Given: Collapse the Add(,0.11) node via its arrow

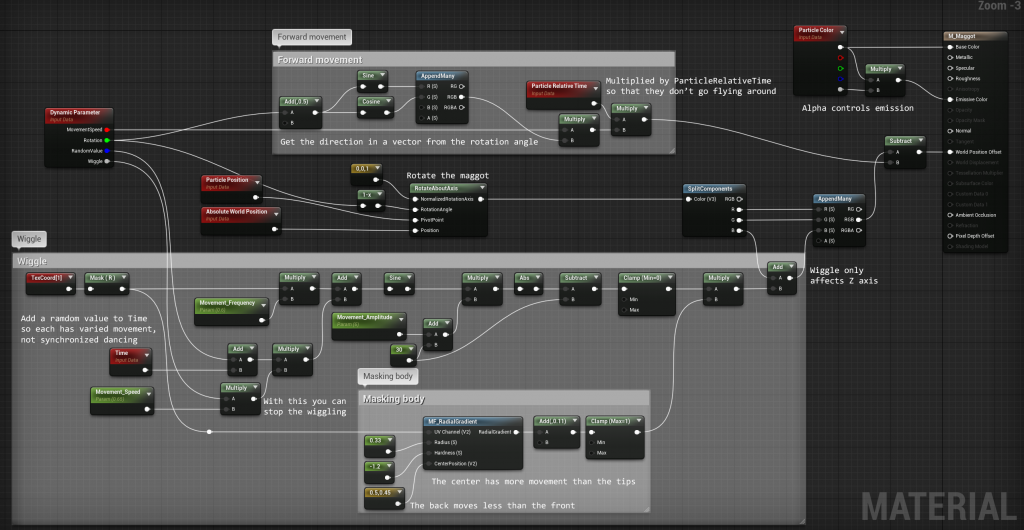Looking at the screenshot, I should point(574,421).
